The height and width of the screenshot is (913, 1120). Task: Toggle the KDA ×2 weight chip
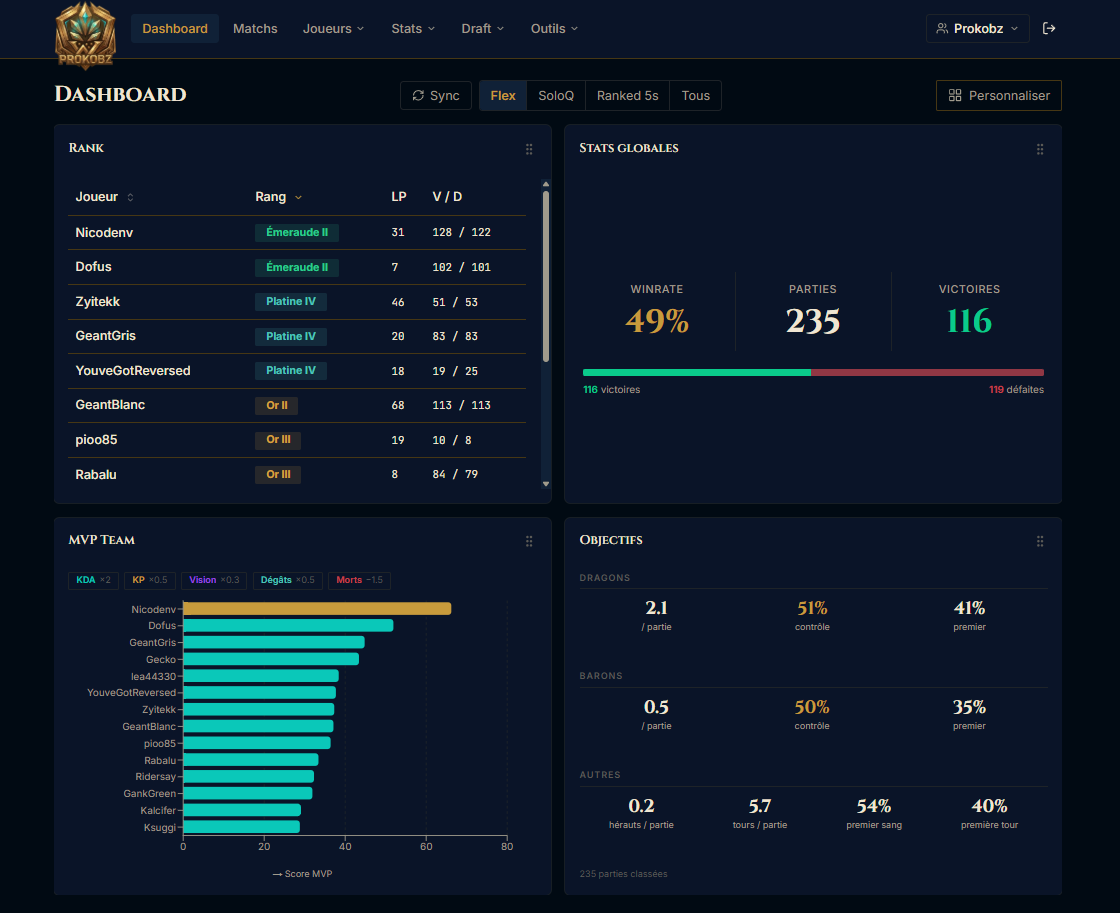pyautogui.click(x=94, y=580)
